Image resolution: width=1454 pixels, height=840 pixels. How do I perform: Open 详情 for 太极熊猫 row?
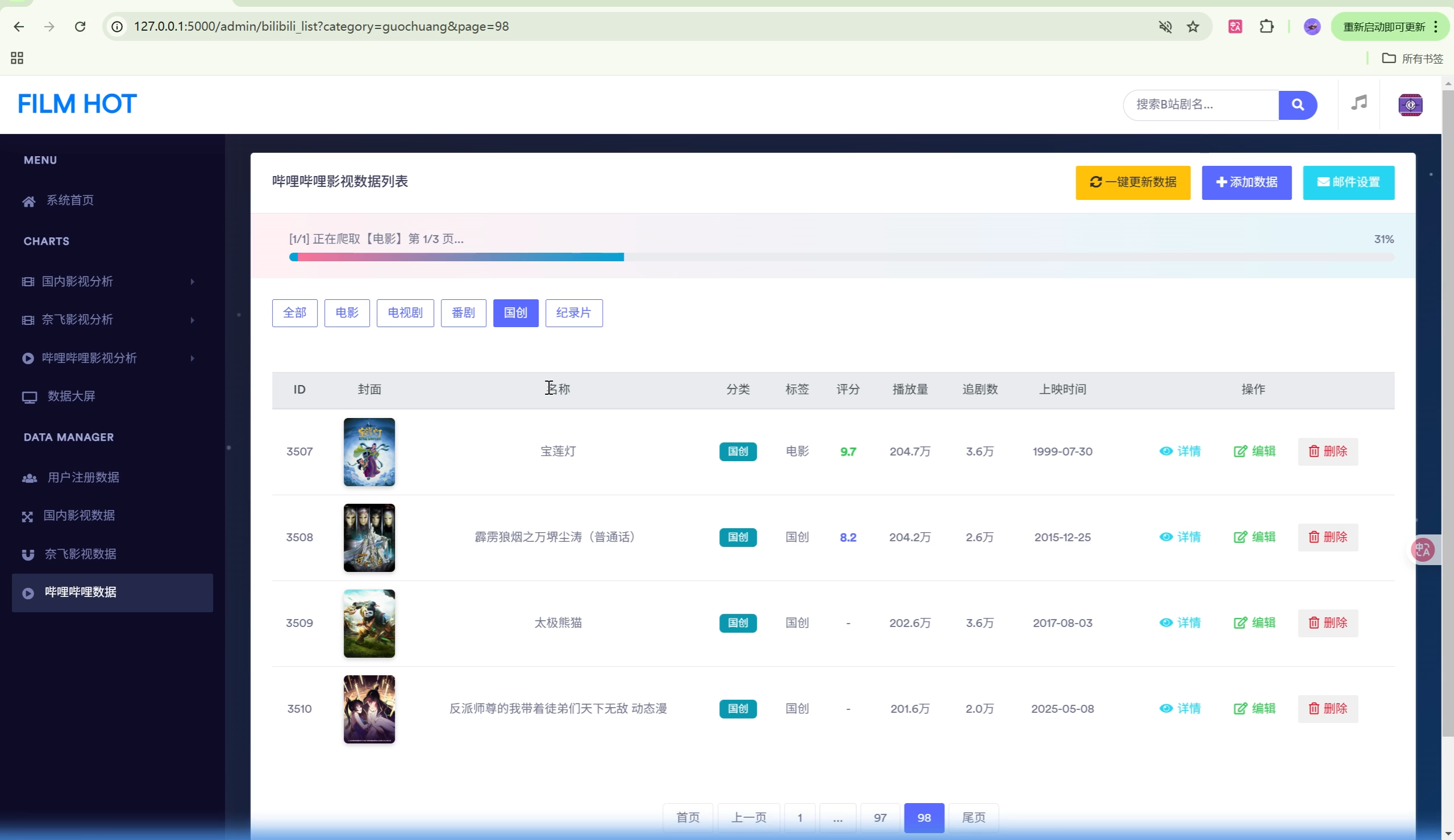tap(1180, 623)
